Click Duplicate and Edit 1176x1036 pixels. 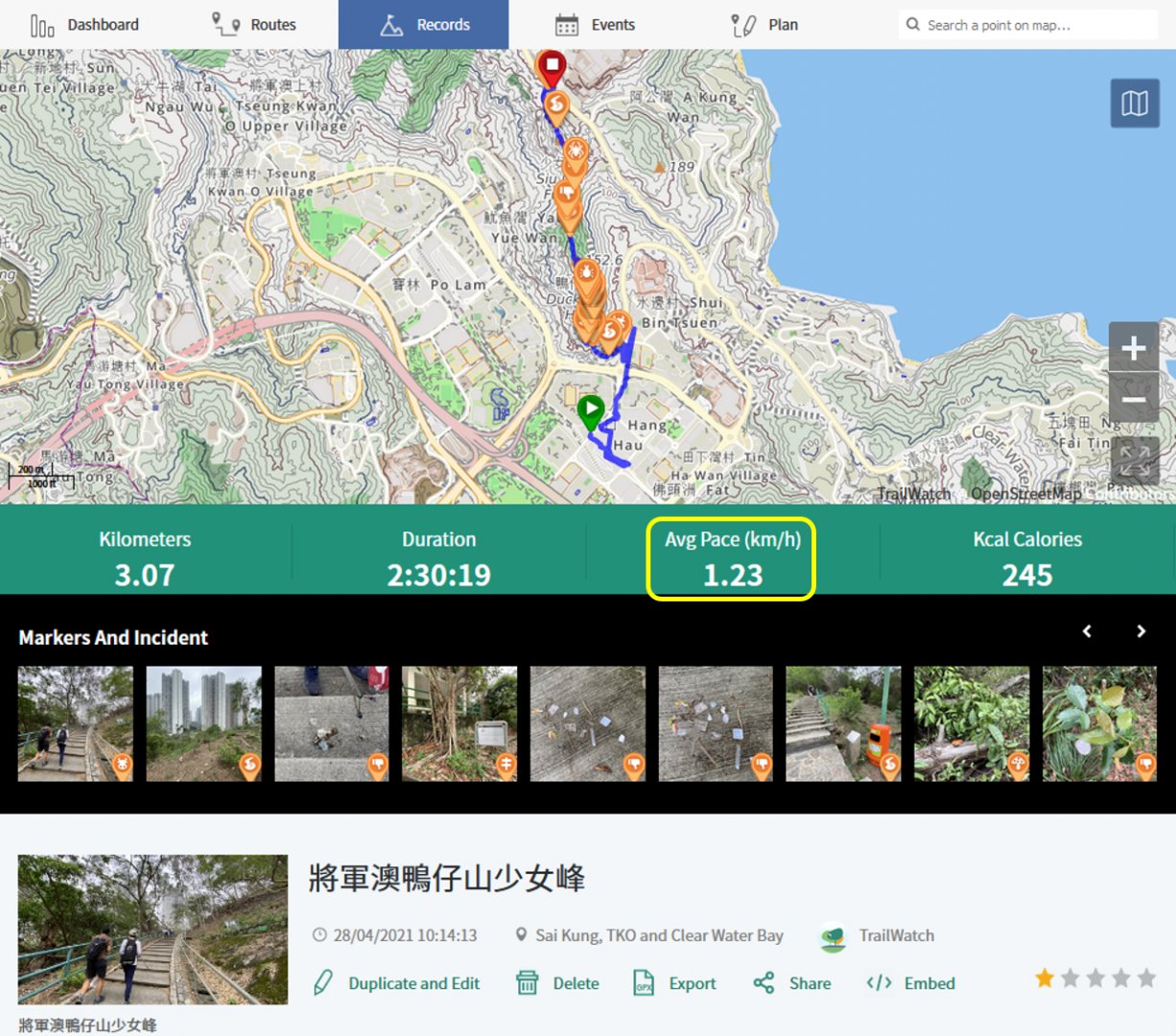(397, 983)
